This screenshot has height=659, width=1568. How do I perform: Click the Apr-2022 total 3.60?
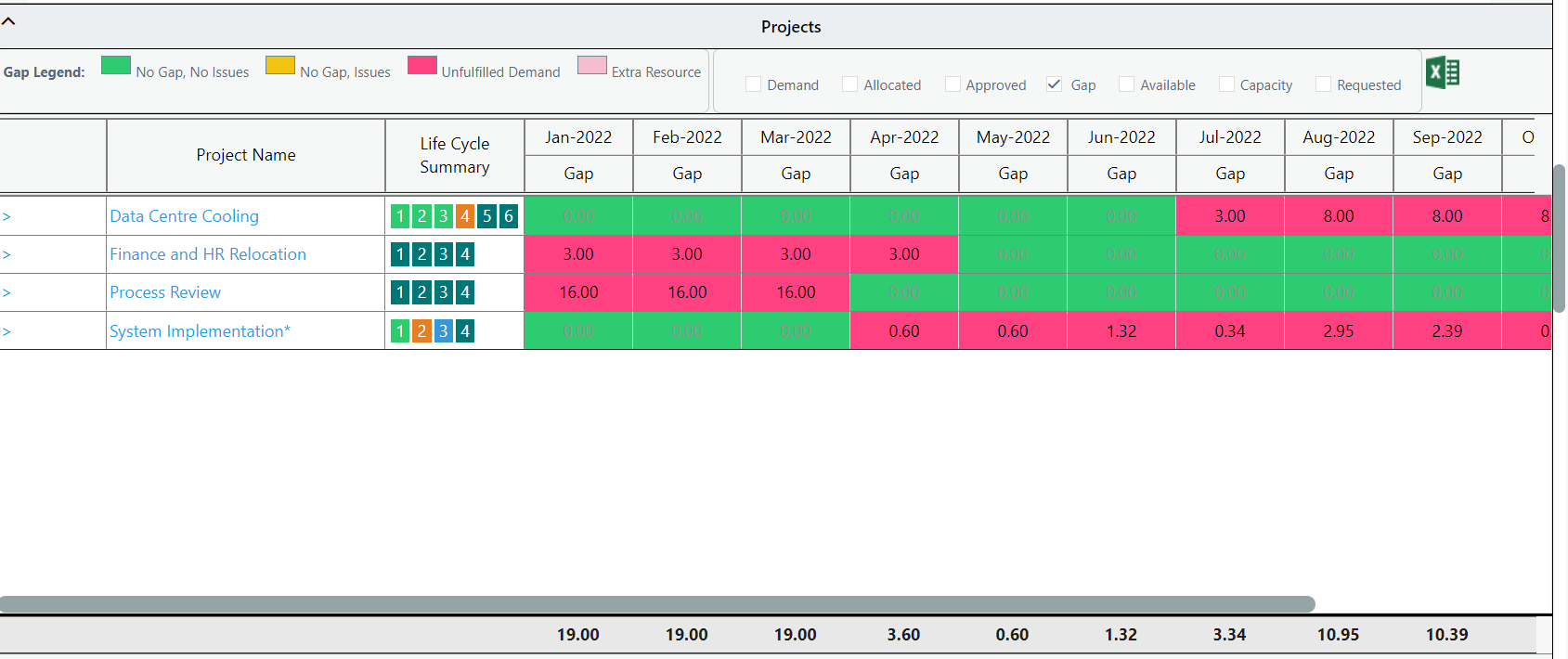pos(903,635)
